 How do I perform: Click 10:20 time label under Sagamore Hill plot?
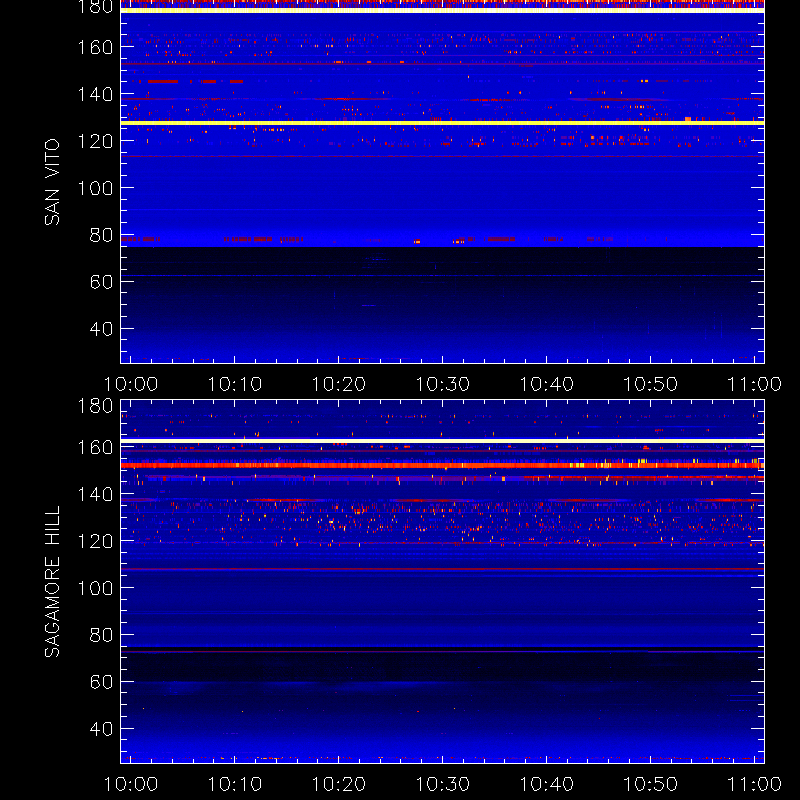click(x=339, y=784)
